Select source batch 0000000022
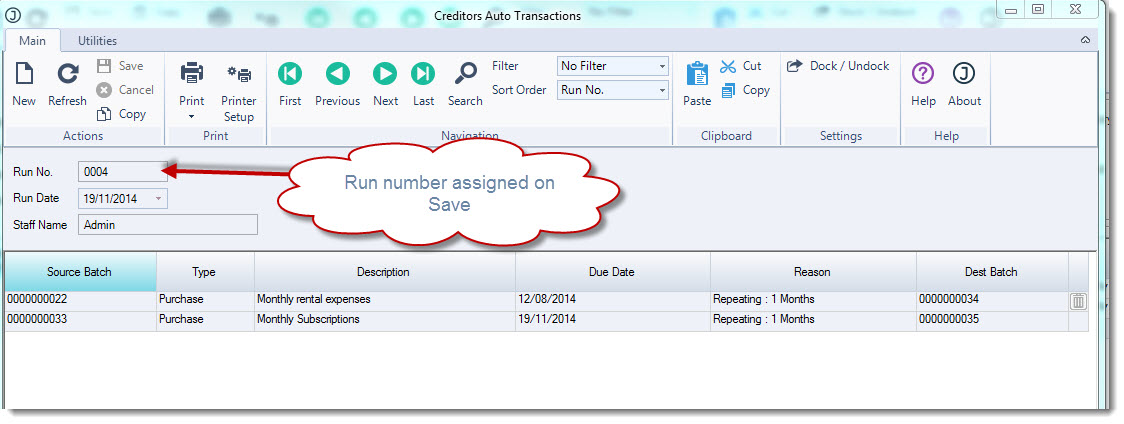This screenshot has height=424, width=1124. tap(80, 300)
